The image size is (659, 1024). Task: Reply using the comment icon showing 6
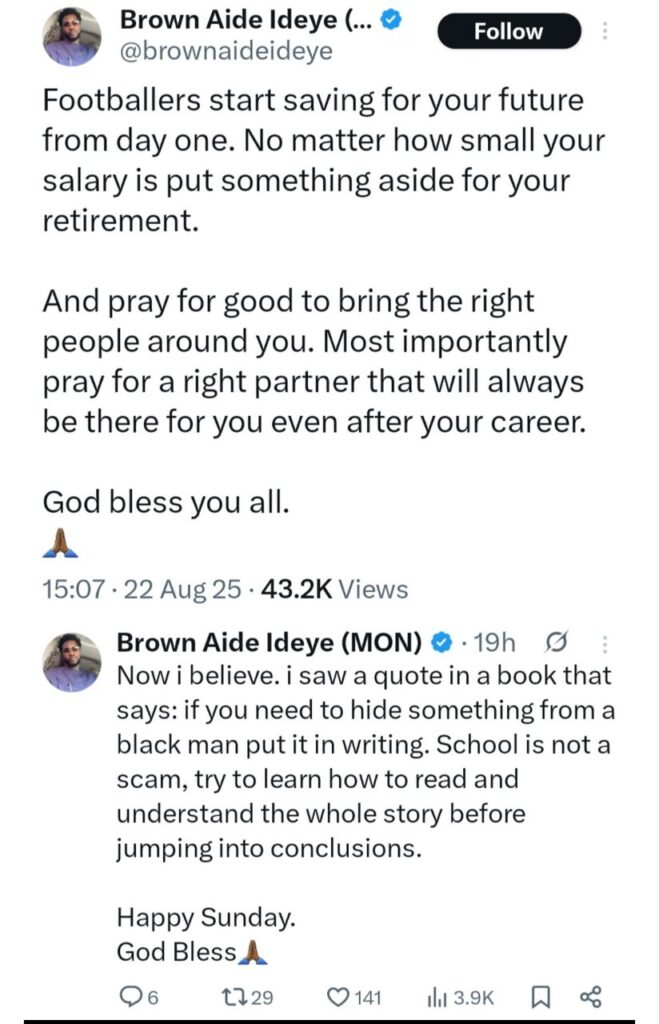138,997
